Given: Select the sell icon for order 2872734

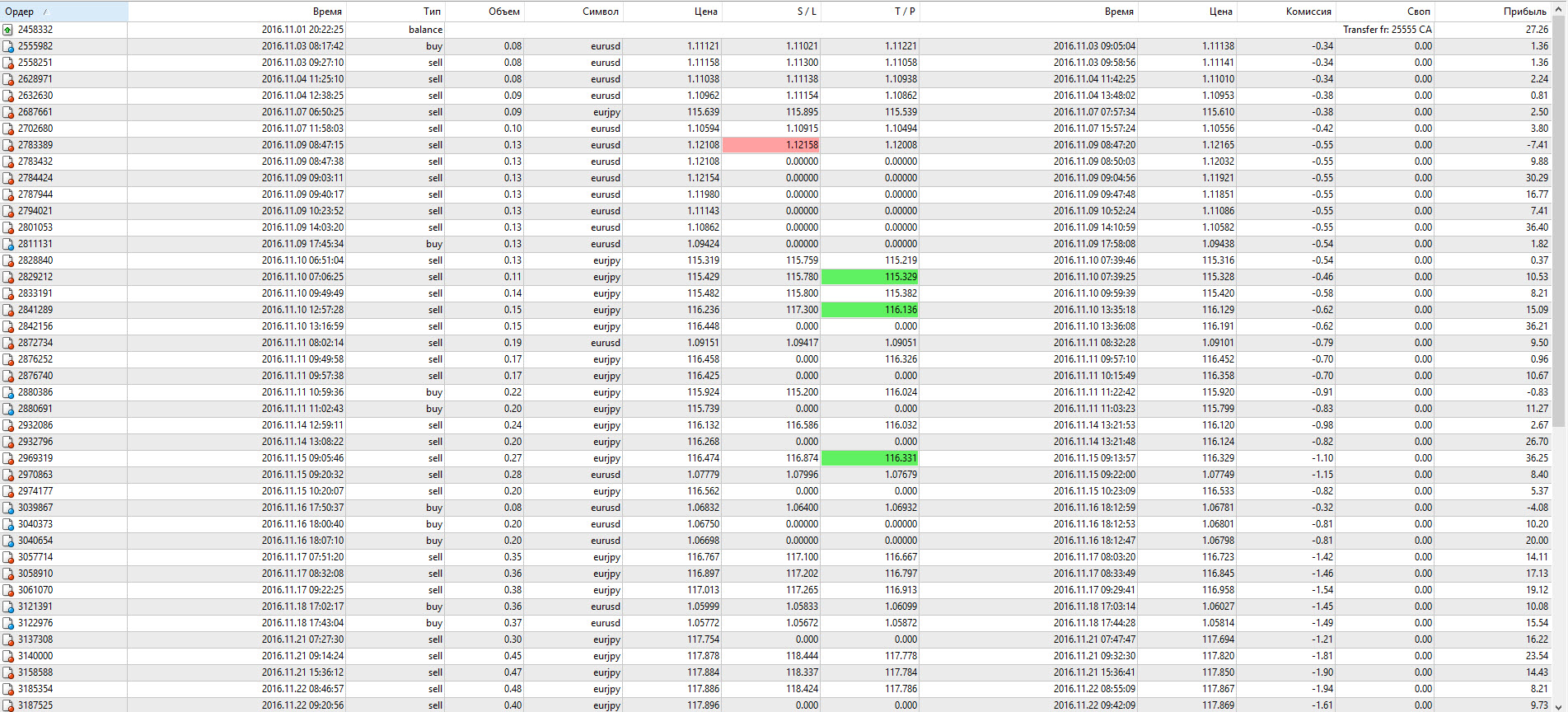Looking at the screenshot, I should click(8, 343).
